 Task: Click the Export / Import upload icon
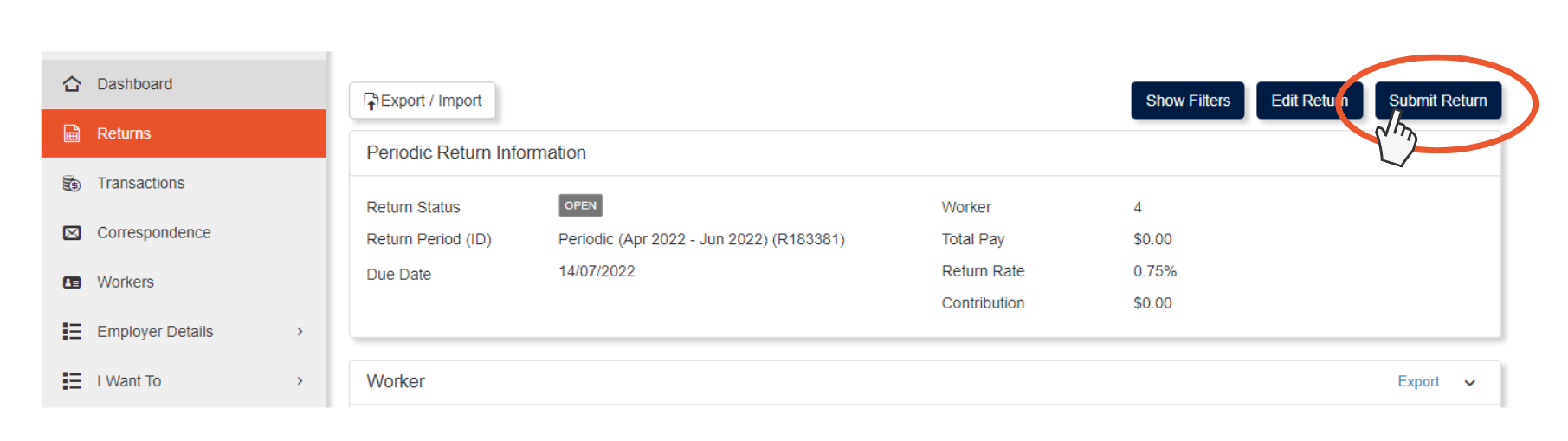371,101
